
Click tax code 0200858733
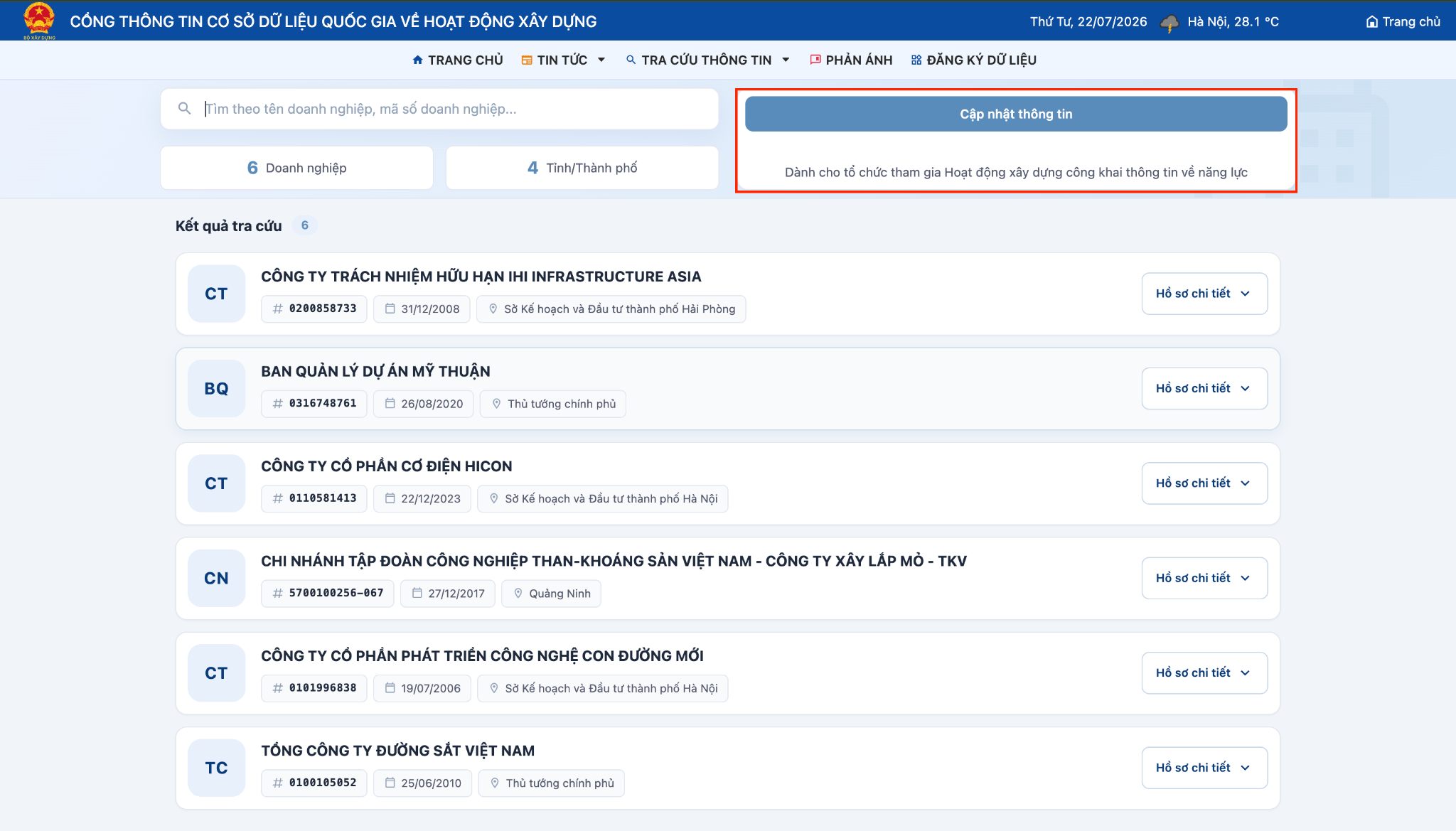314,309
